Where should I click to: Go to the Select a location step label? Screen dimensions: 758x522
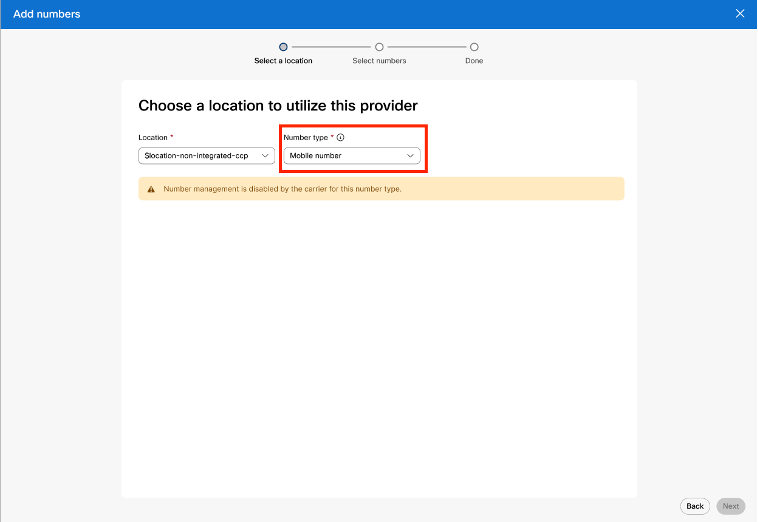tap(283, 61)
